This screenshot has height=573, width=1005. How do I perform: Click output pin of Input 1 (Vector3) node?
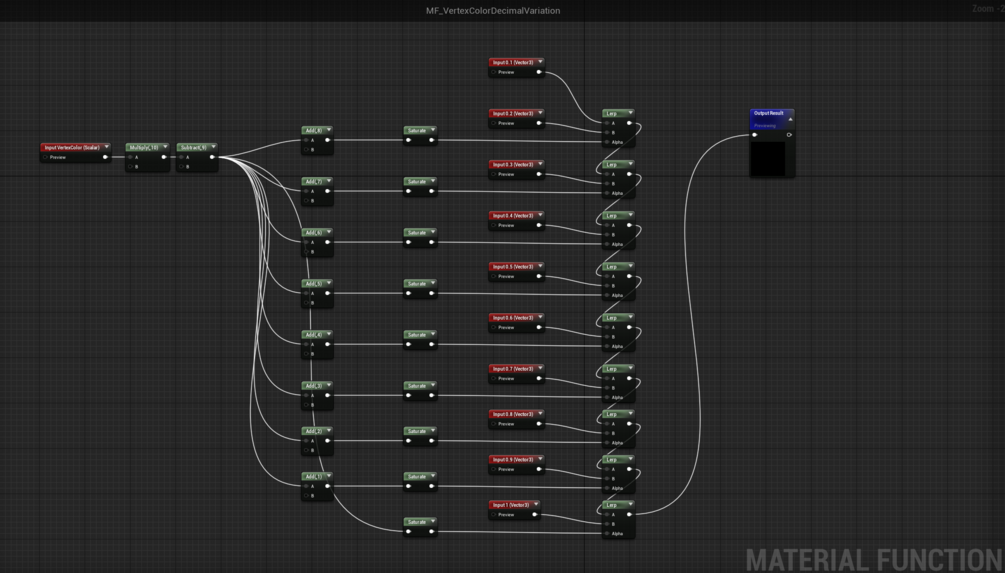click(x=535, y=515)
